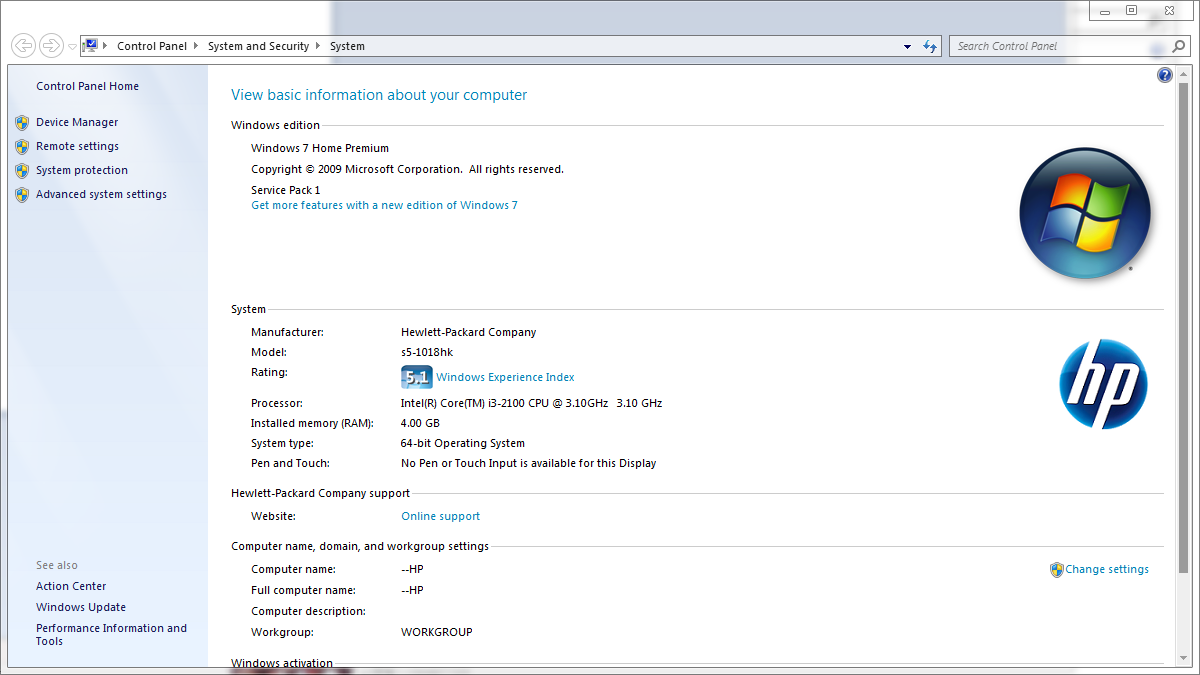The height and width of the screenshot is (675, 1200).
Task: Click the shield icon beside Change settings
Action: [1056, 570]
